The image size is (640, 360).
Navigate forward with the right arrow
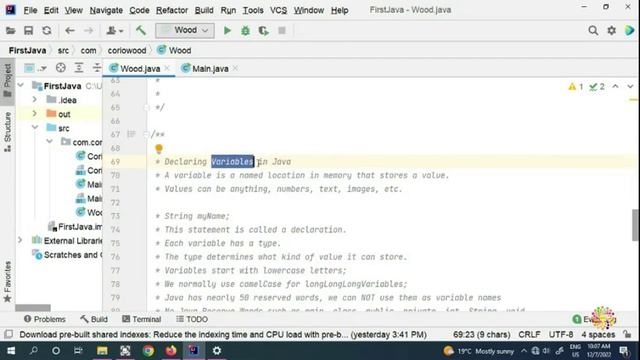pos(88,31)
